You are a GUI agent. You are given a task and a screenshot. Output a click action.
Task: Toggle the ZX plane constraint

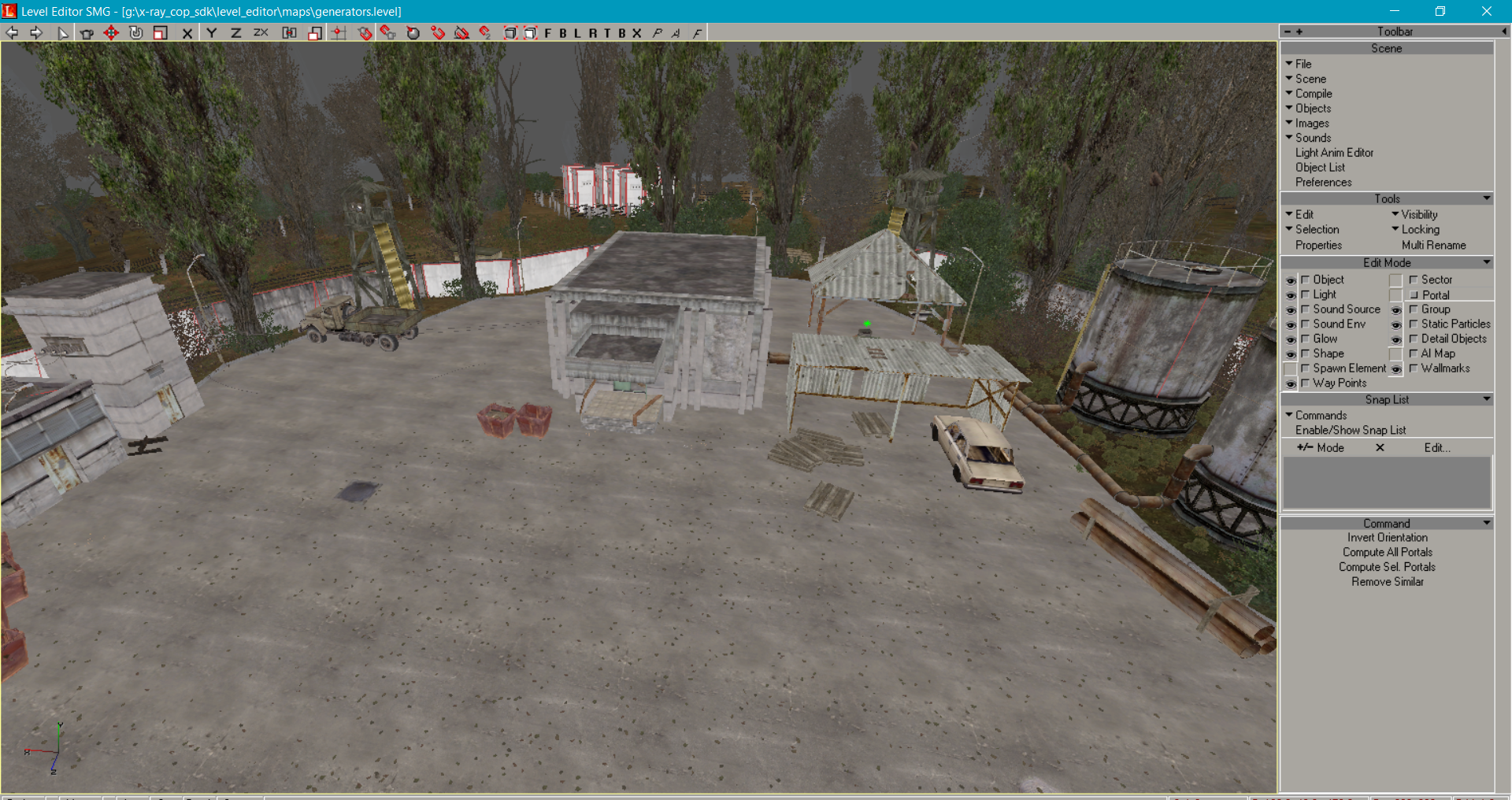pyautogui.click(x=261, y=32)
